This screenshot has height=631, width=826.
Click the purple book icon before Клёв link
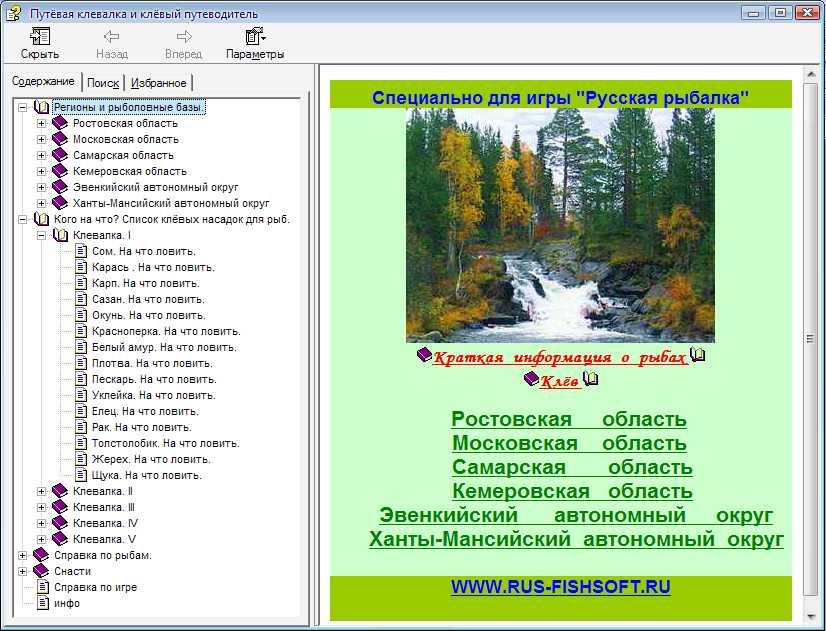pyautogui.click(x=531, y=380)
